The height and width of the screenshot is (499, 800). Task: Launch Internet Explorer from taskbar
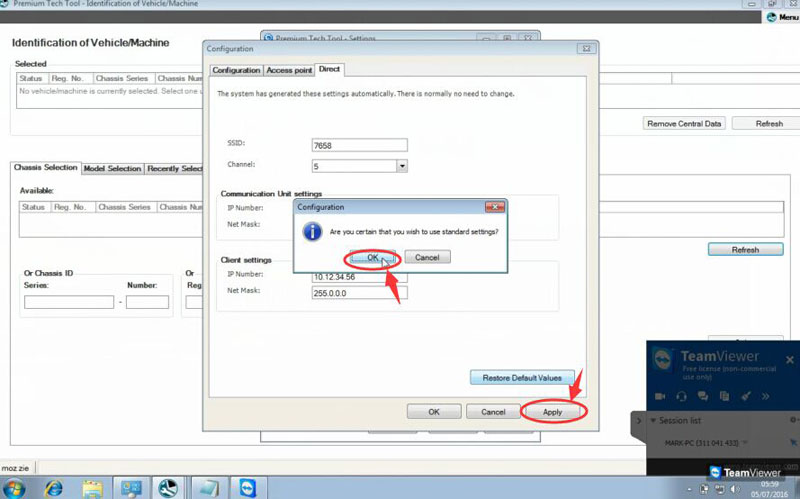click(54, 488)
